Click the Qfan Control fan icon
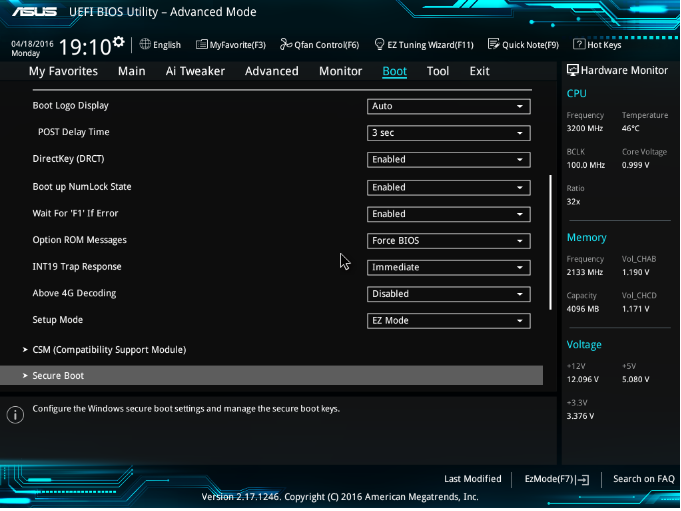 (x=286, y=44)
